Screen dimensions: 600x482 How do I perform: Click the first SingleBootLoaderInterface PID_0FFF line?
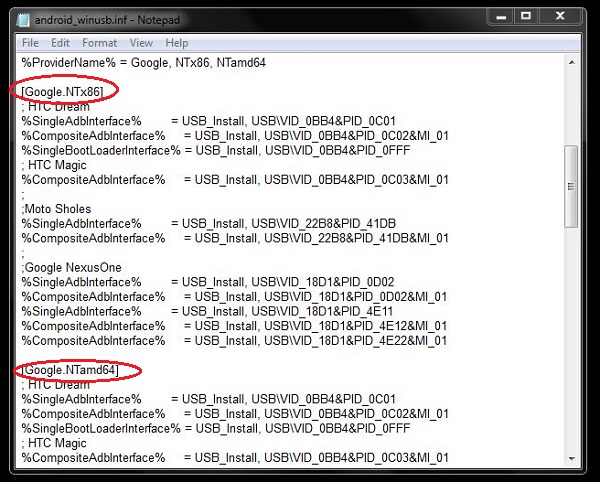click(x=216, y=150)
